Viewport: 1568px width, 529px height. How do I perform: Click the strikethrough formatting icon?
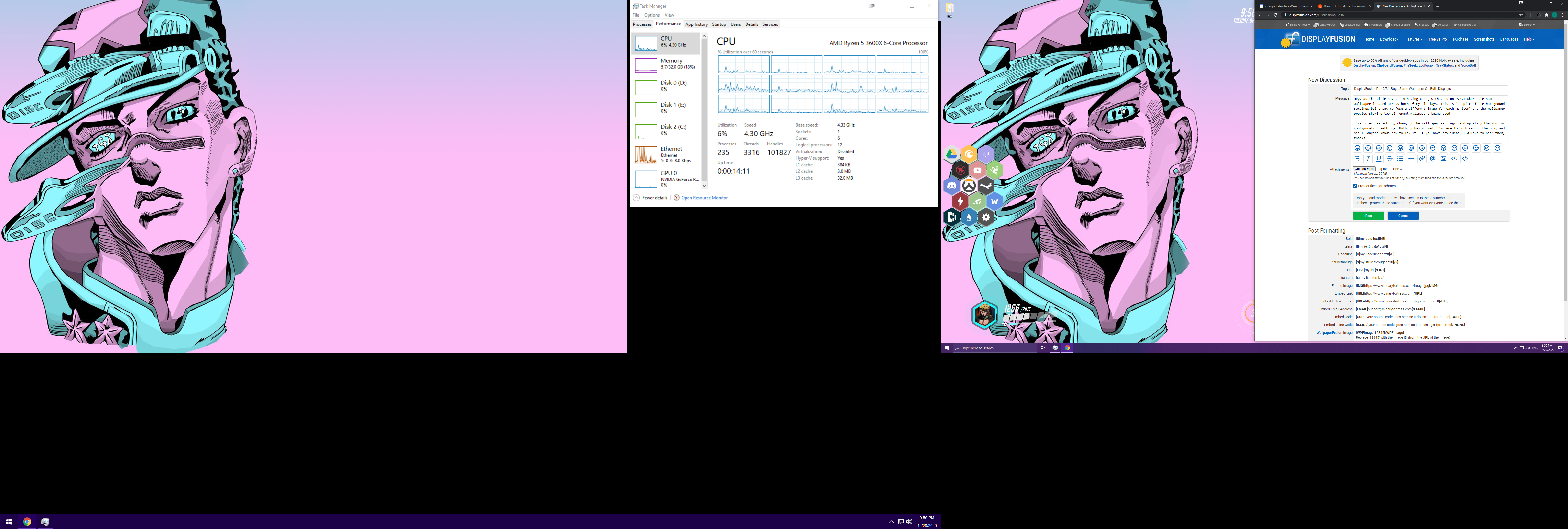(x=1389, y=159)
